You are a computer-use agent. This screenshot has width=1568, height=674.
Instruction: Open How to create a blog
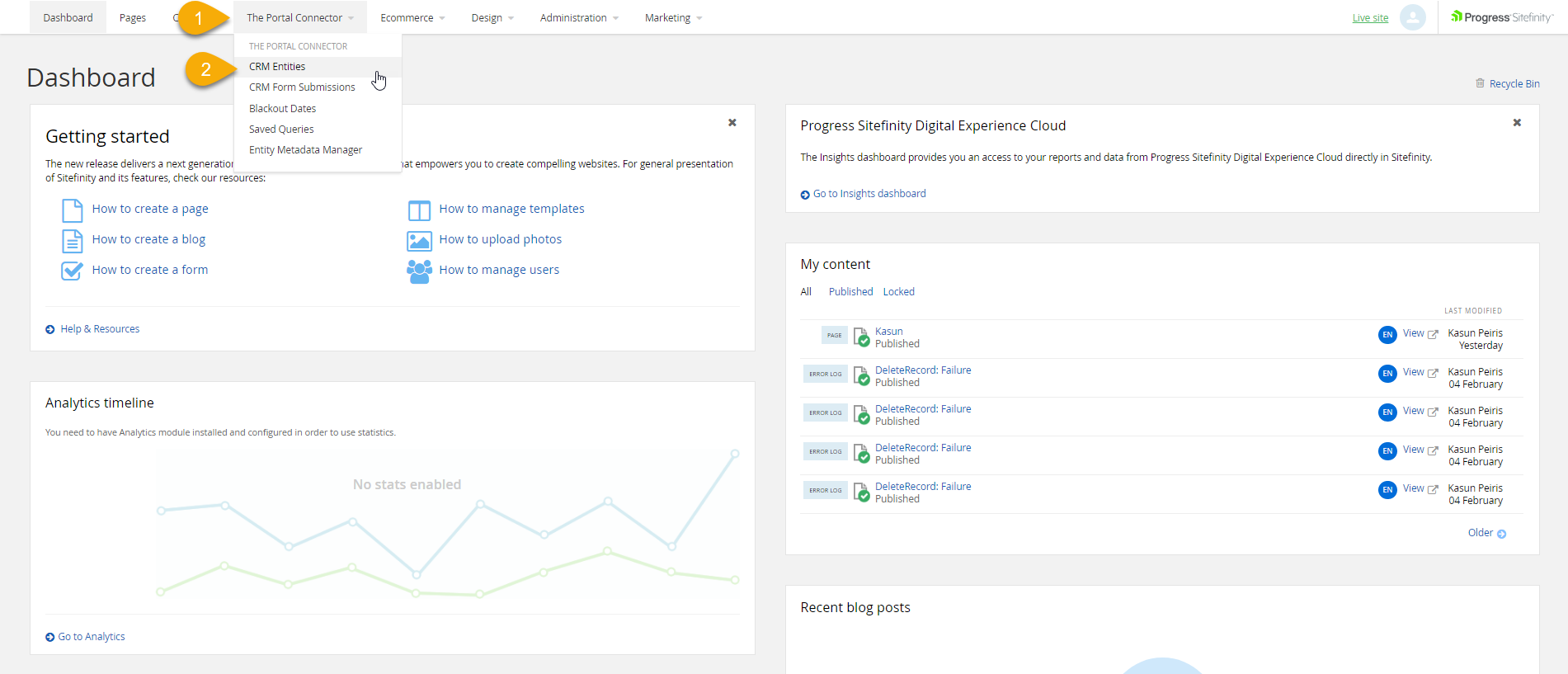coord(148,239)
